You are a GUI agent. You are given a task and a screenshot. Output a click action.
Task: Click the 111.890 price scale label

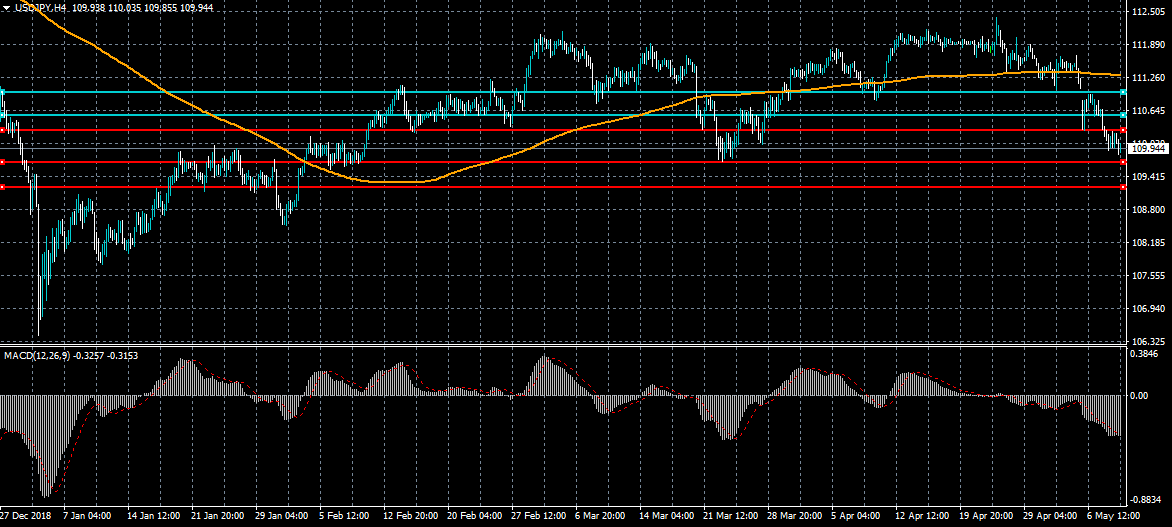coord(1150,45)
